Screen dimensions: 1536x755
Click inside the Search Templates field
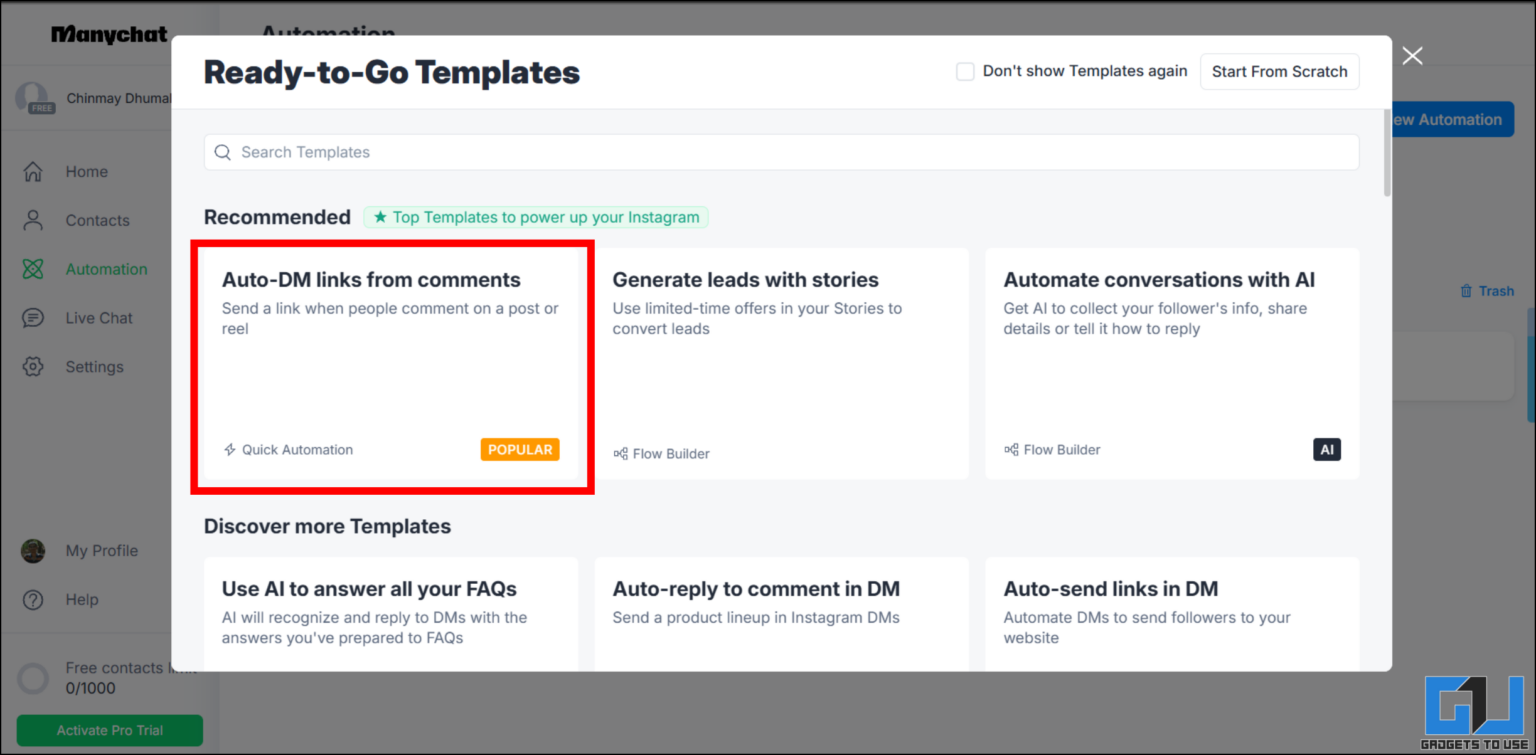pos(700,151)
